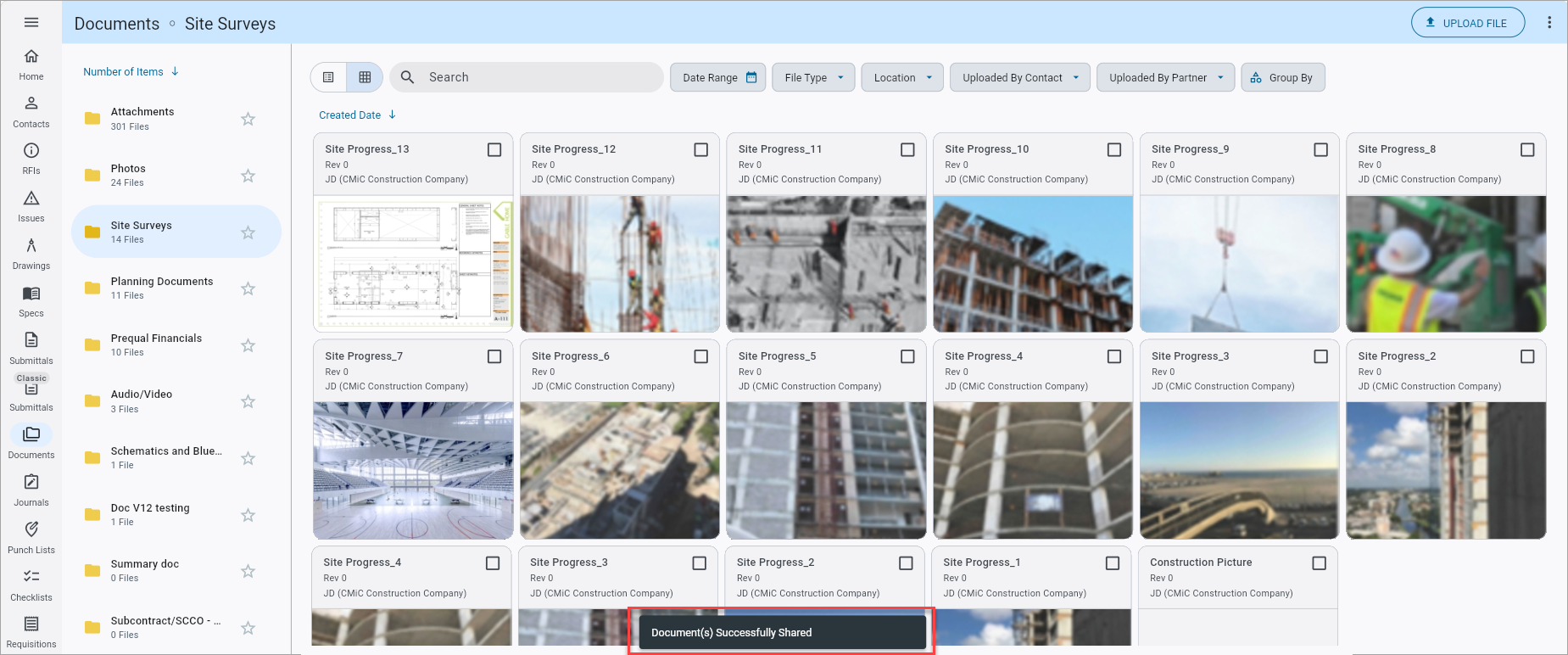Click the Upload File button
This screenshot has width=1568, height=655.
click(x=1468, y=23)
